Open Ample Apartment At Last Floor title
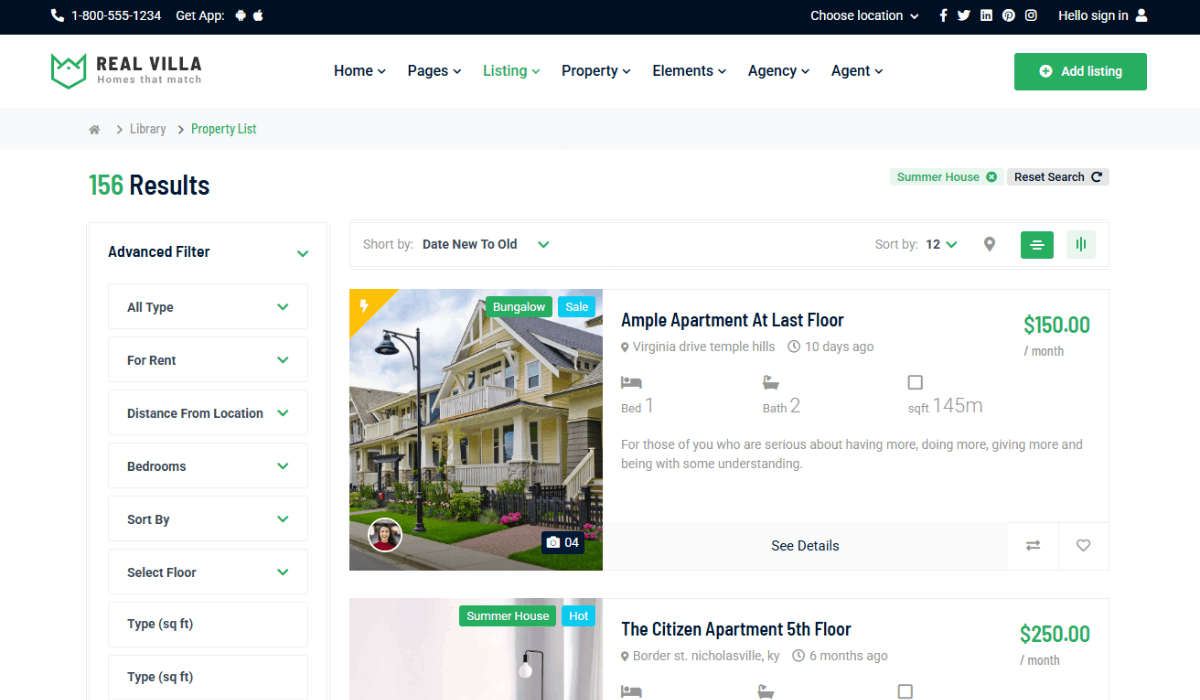1200x700 pixels. point(732,320)
